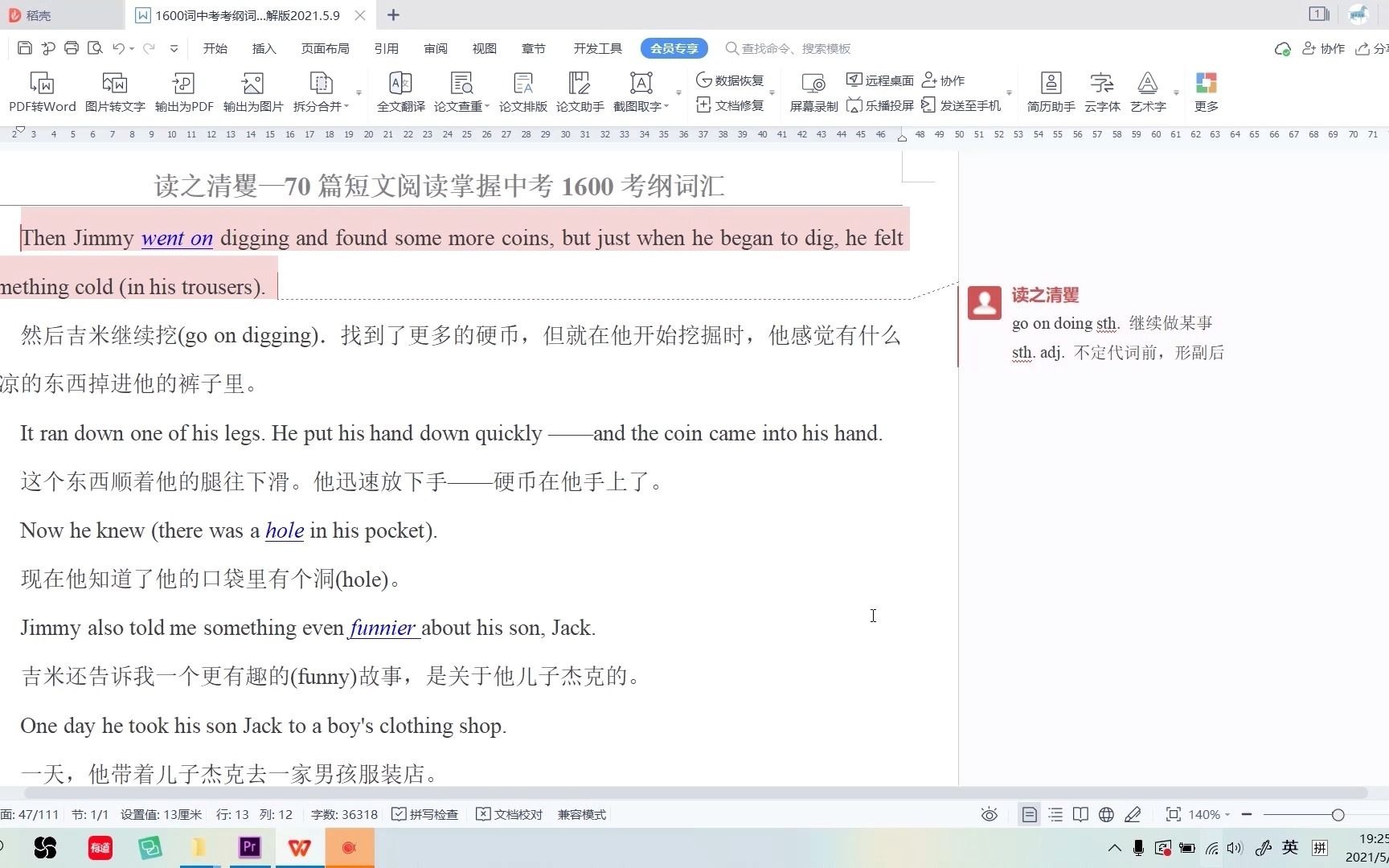1389x868 pixels.
Task: Click the 英 input language indicator
Action: (1290, 848)
